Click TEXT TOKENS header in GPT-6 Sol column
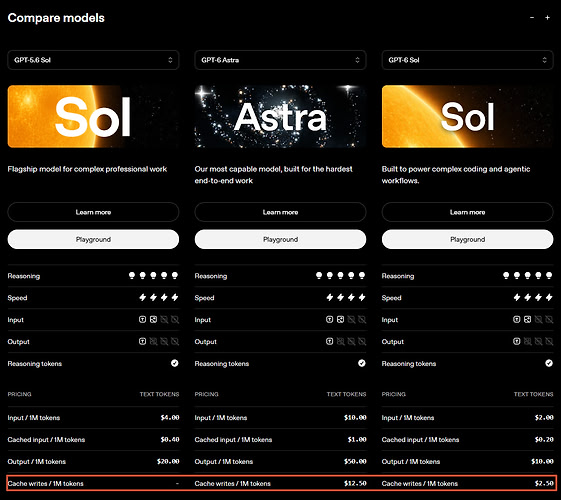The height and width of the screenshot is (500, 561). pos(533,394)
